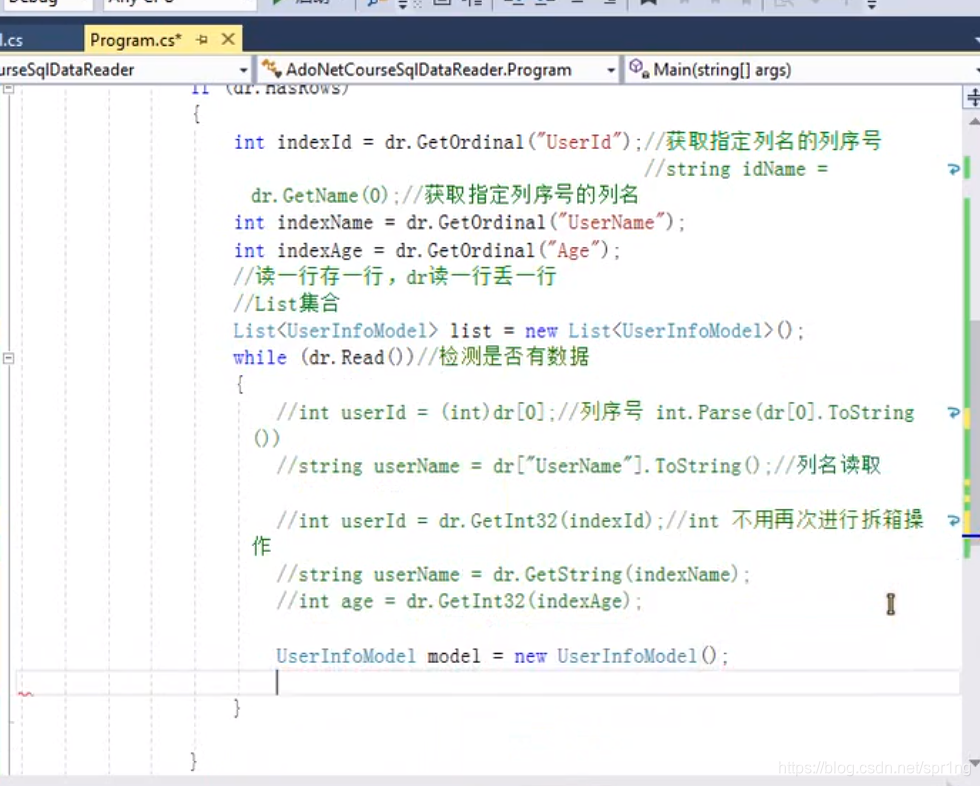Image resolution: width=980 pixels, height=786 pixels.
Task: Collapse the if (dr.HasRows) block
Action: pyautogui.click(x=8, y=89)
